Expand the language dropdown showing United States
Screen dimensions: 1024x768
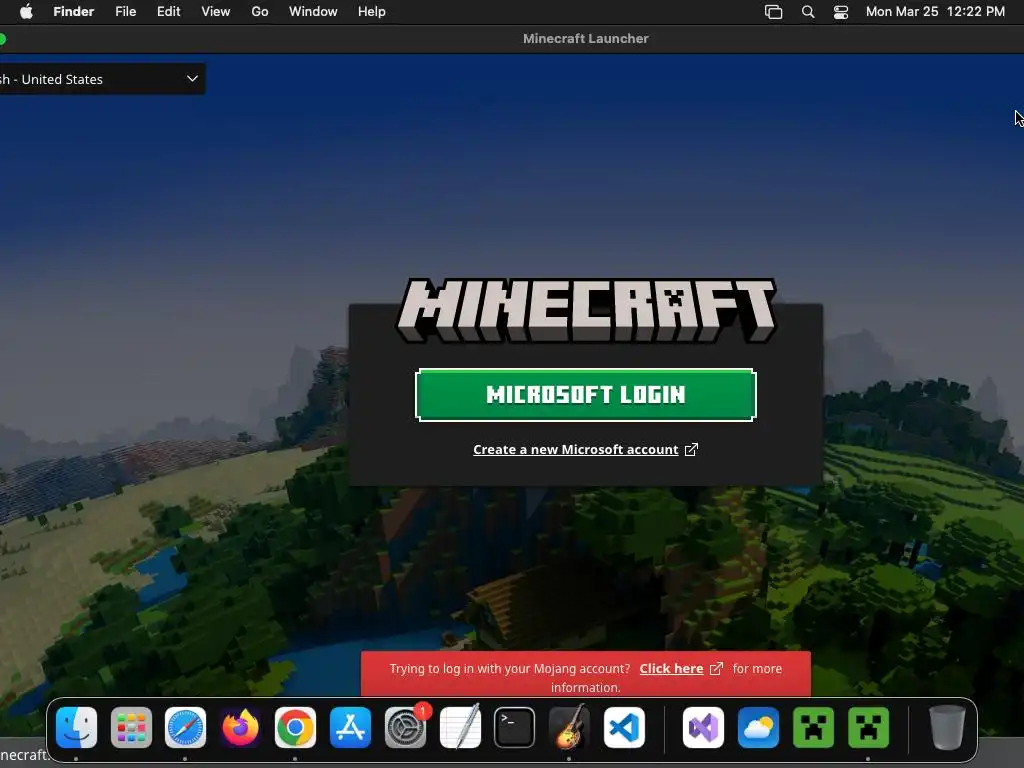[x=102, y=79]
